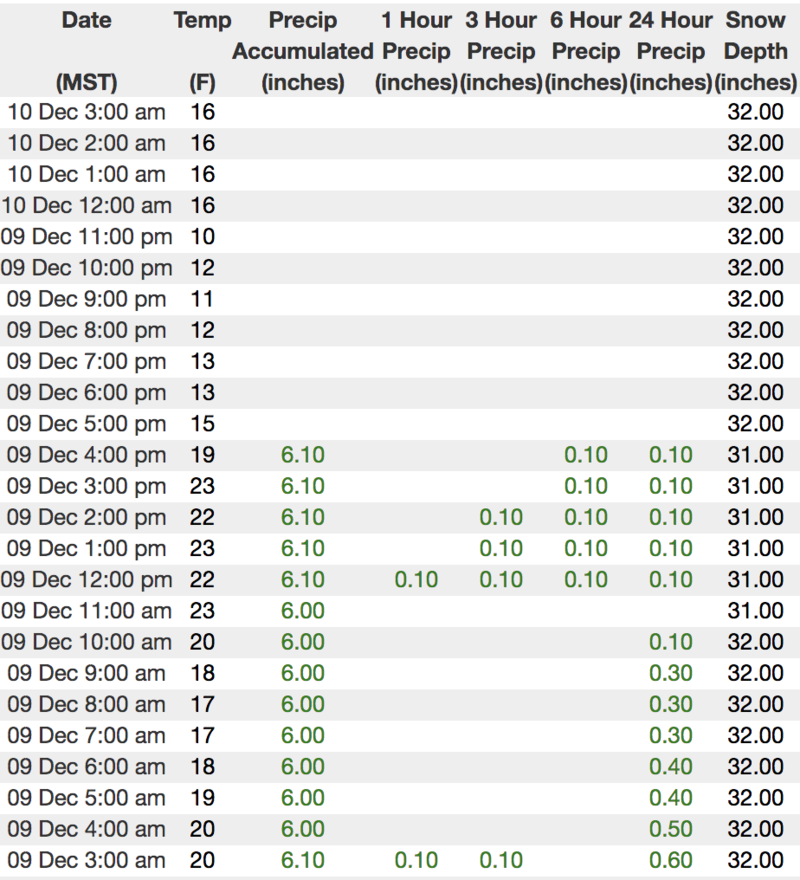Click the 0.60 value in 24 Hour Precip

pyautogui.click(x=671, y=860)
